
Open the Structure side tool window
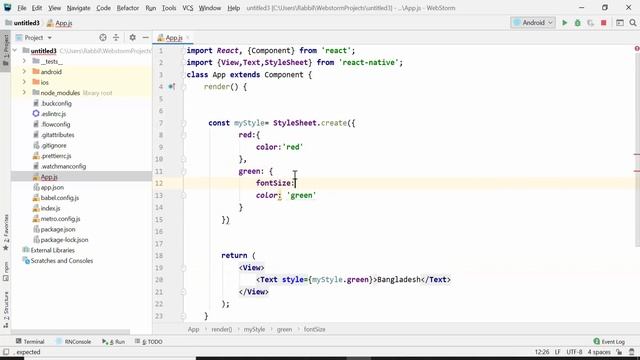point(6,310)
